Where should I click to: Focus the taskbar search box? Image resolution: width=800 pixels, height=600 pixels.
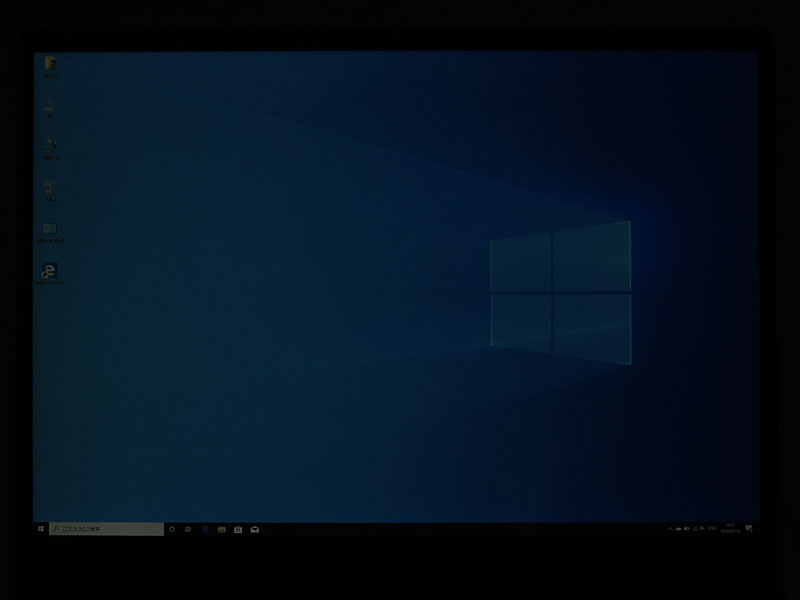106,529
